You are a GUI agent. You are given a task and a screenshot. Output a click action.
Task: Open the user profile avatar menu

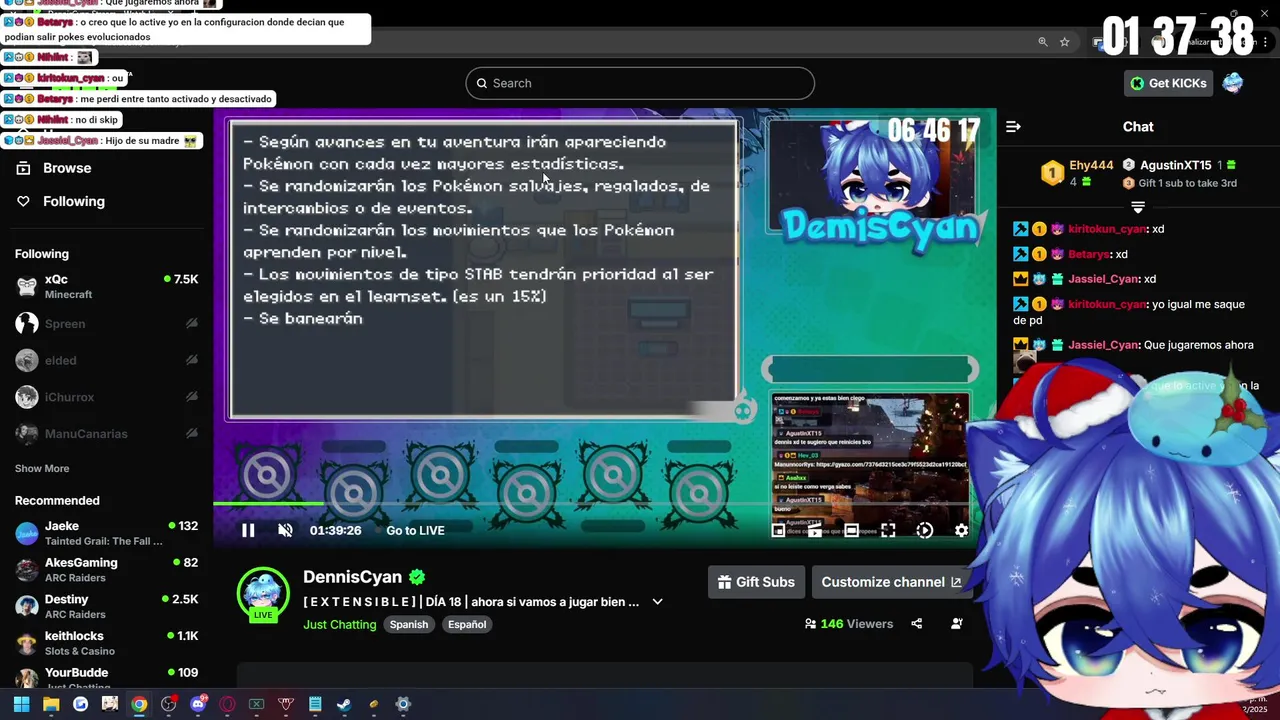(1233, 83)
